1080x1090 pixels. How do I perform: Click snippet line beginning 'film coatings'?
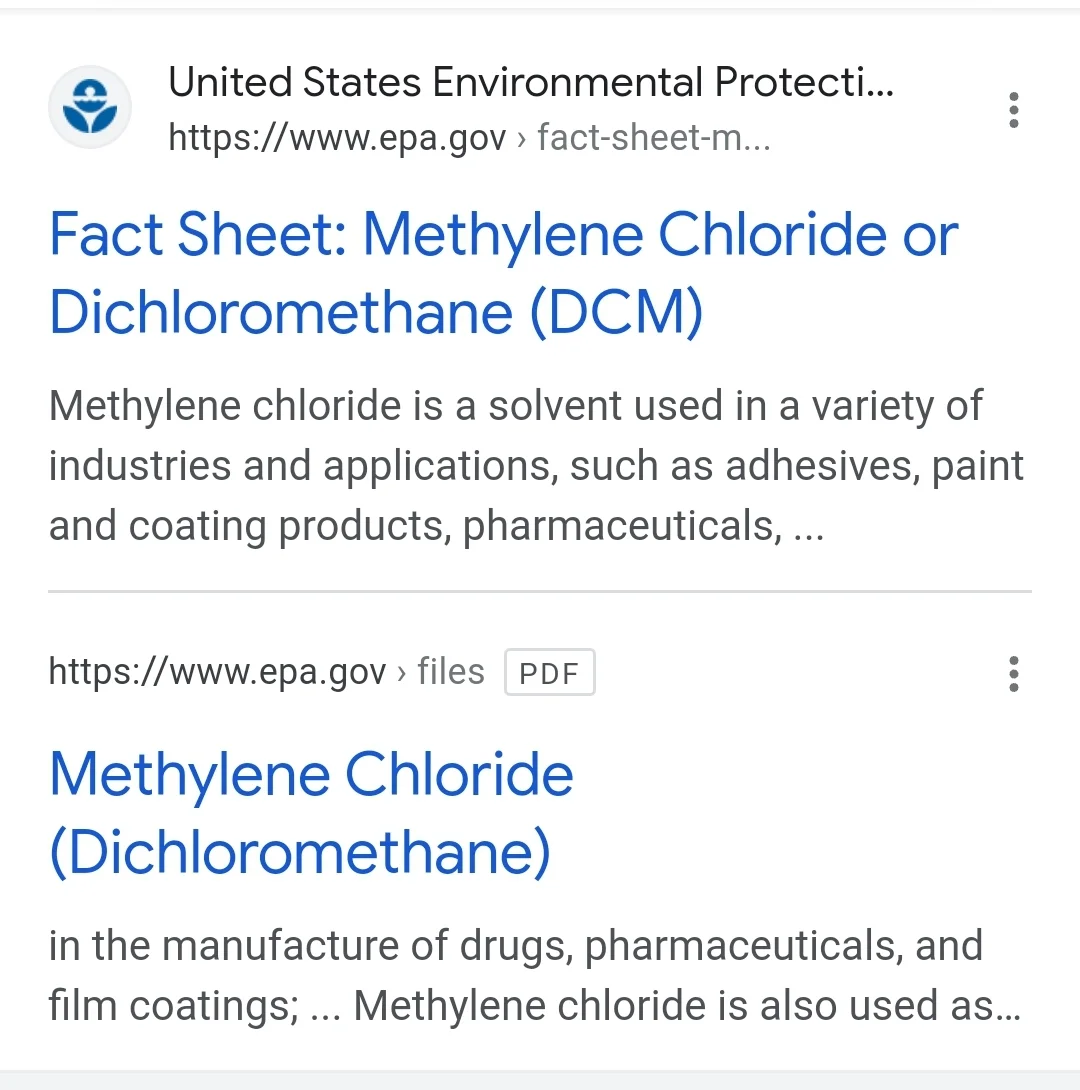pos(534,1006)
